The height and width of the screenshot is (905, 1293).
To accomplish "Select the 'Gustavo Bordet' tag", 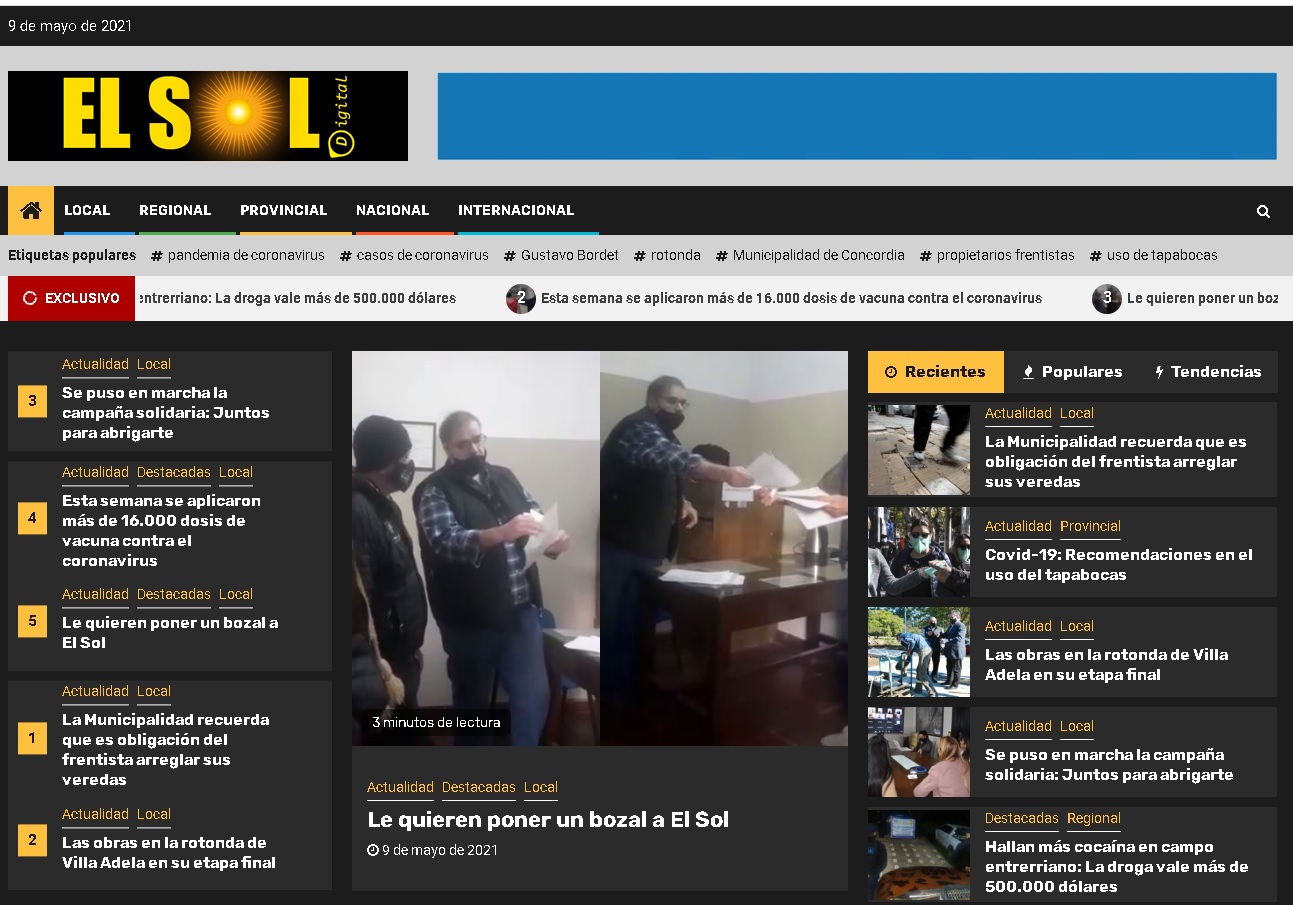I will [x=561, y=255].
